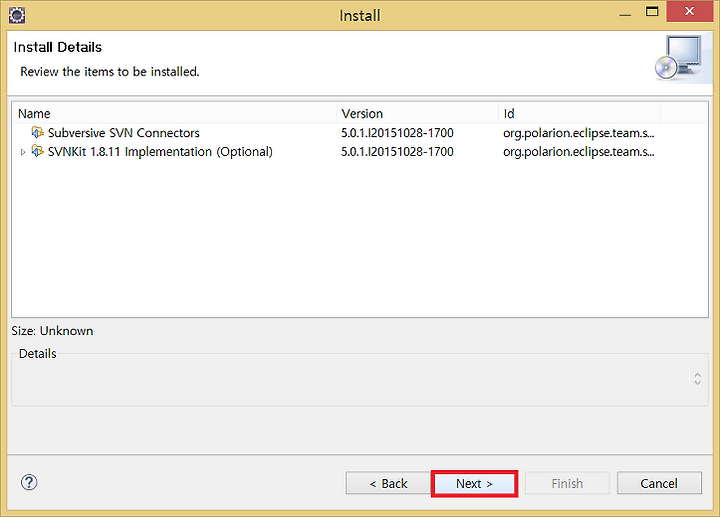Click inside the Details text area

[351, 380]
